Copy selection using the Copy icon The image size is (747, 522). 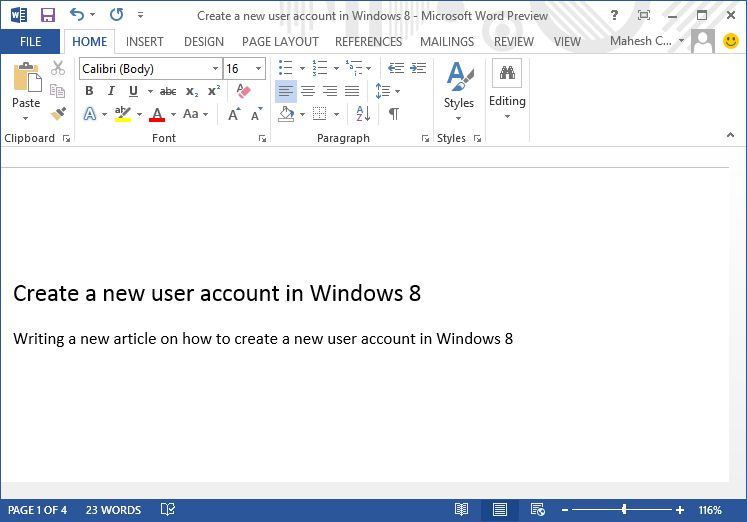[58, 90]
